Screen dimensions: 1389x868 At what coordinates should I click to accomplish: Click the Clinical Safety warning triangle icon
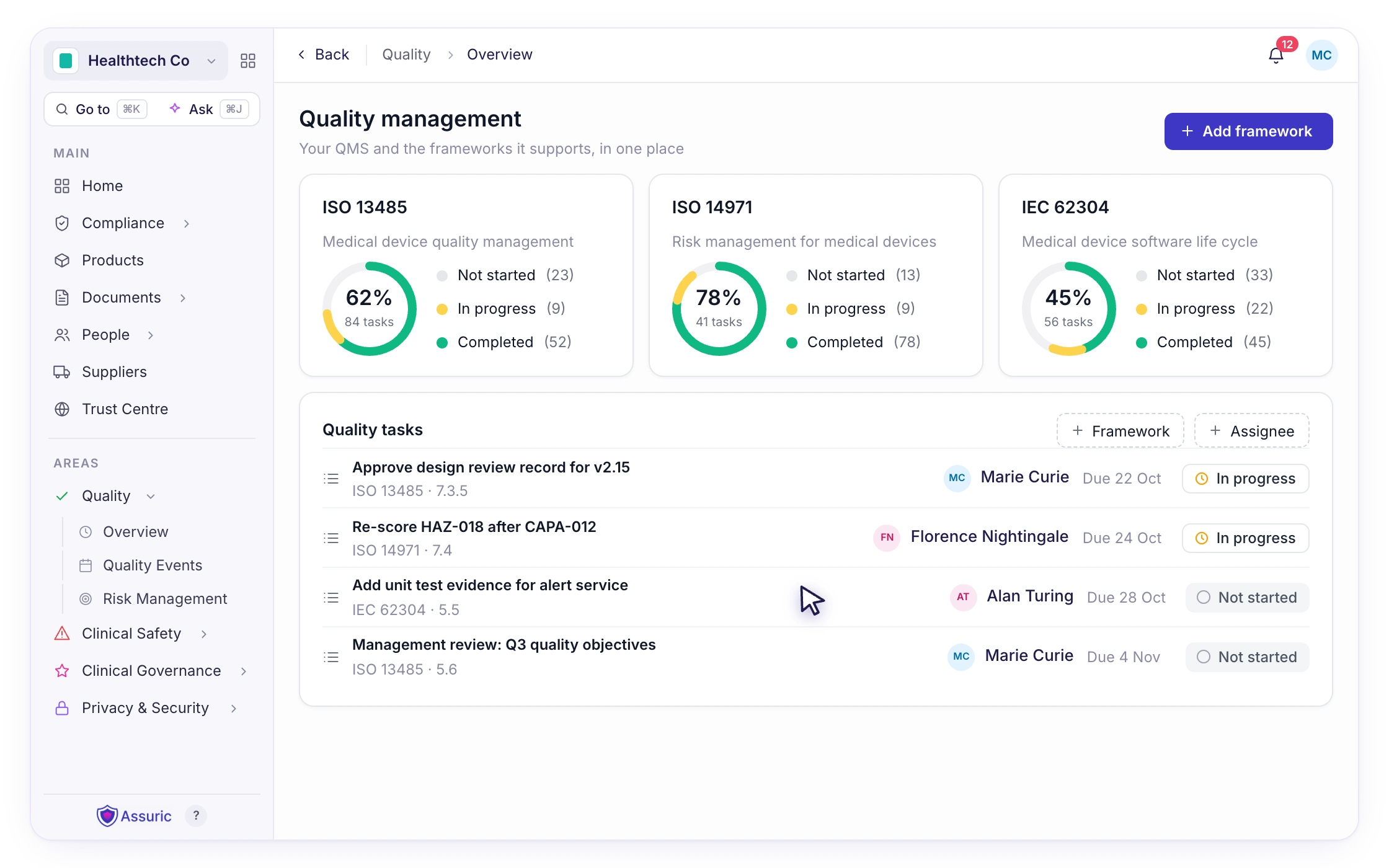(62, 634)
